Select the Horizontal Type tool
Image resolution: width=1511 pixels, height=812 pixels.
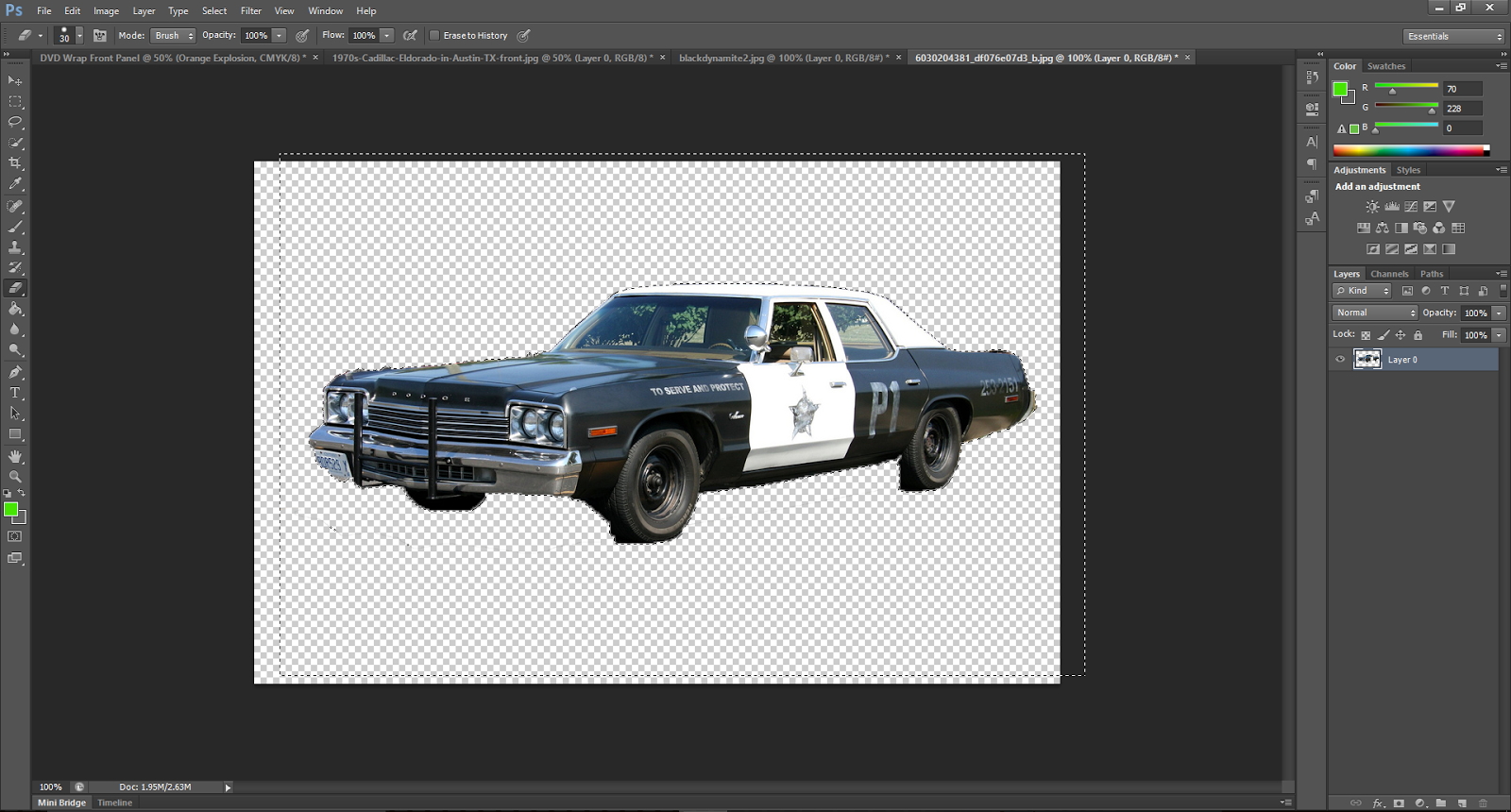click(15, 393)
